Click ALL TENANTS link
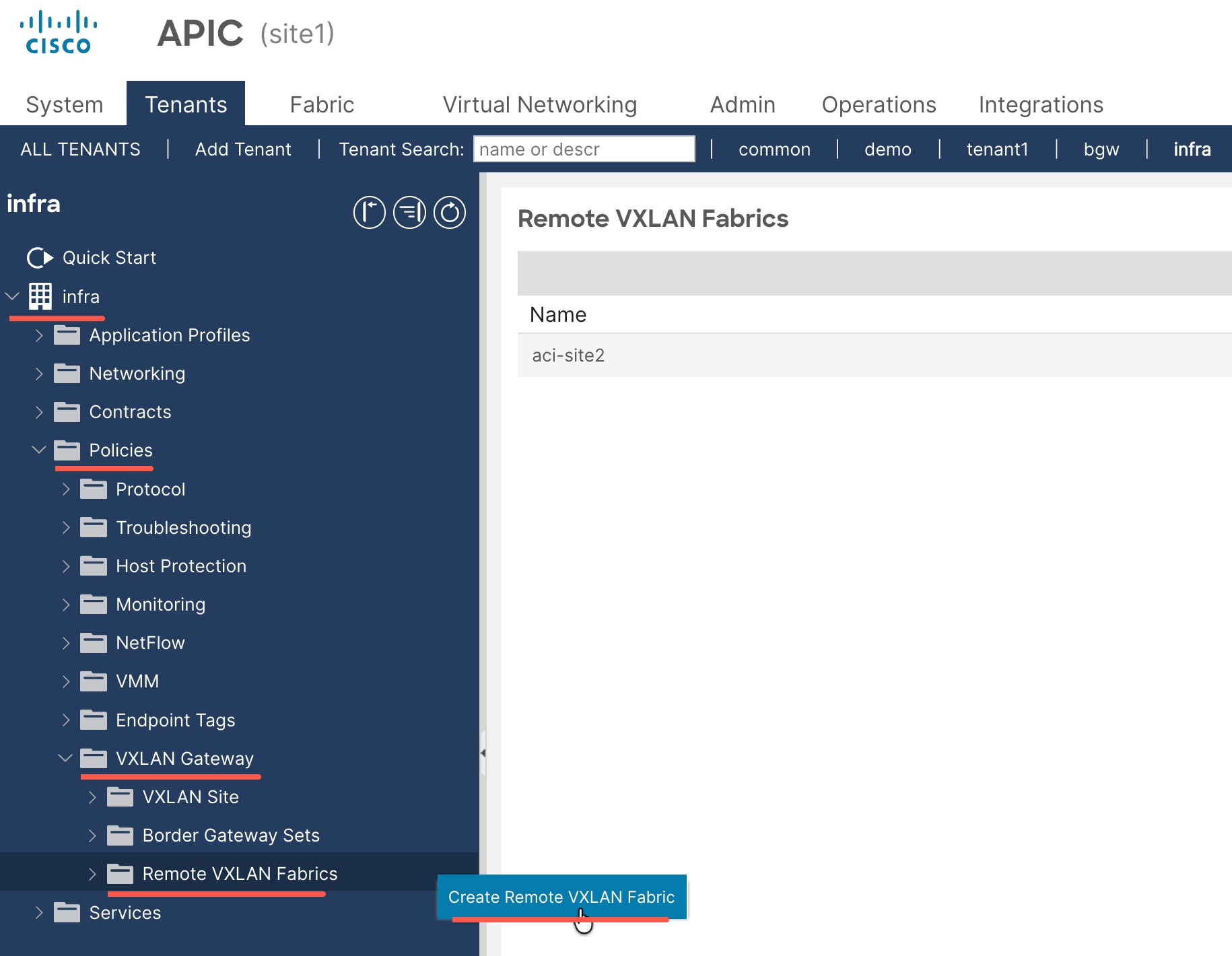Viewport: 1232px width, 956px height. [80, 149]
